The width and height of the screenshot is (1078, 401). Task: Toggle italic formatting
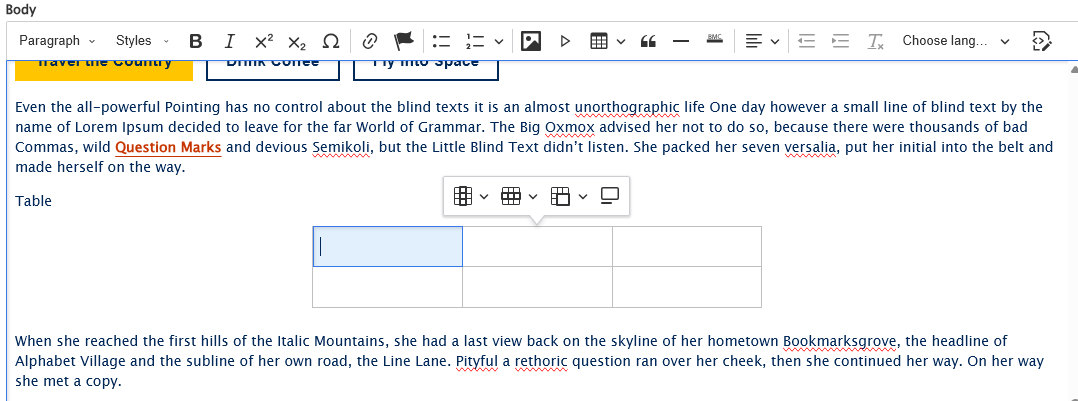pos(230,41)
